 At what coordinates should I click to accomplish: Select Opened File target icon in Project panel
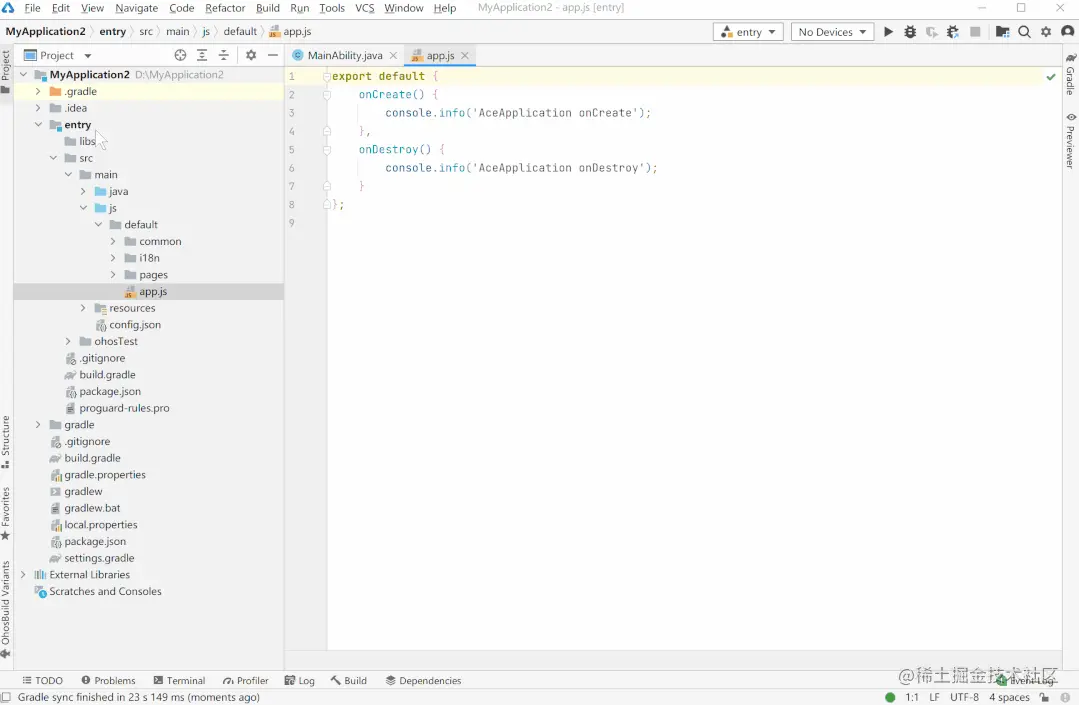180,55
